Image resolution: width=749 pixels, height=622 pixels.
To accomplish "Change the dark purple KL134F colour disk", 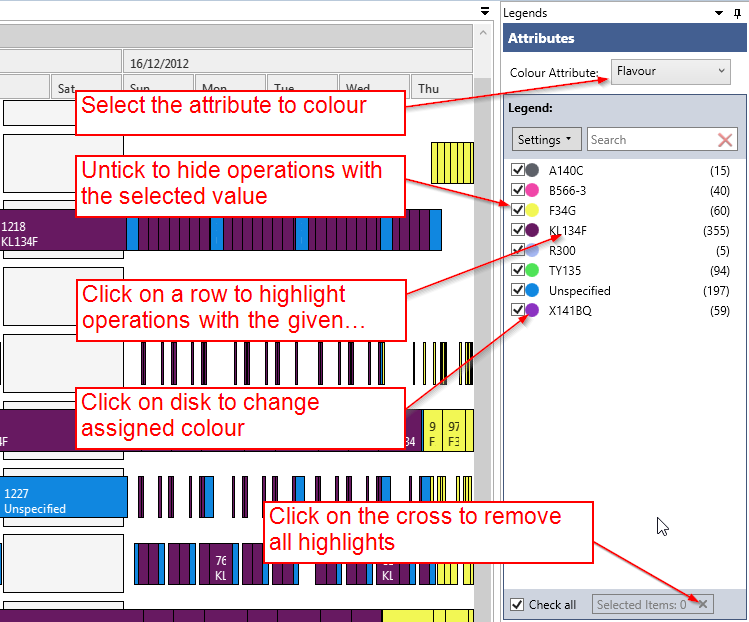I will pyautogui.click(x=533, y=231).
